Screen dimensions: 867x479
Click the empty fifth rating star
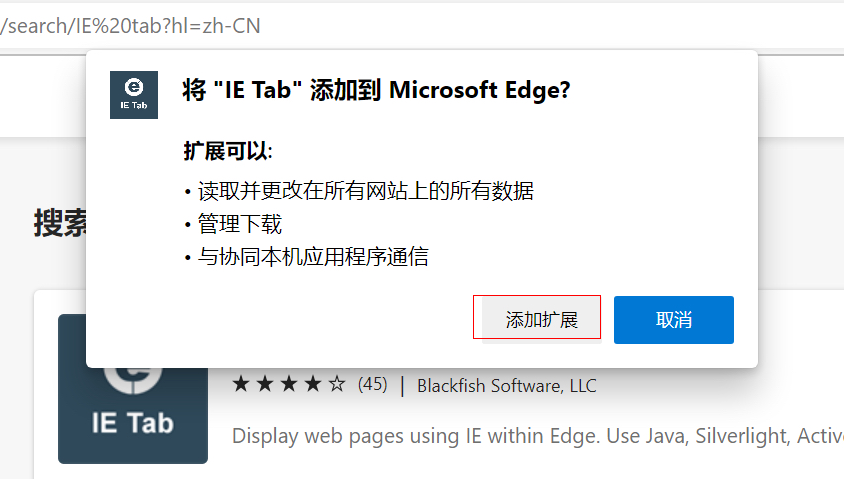(337, 385)
